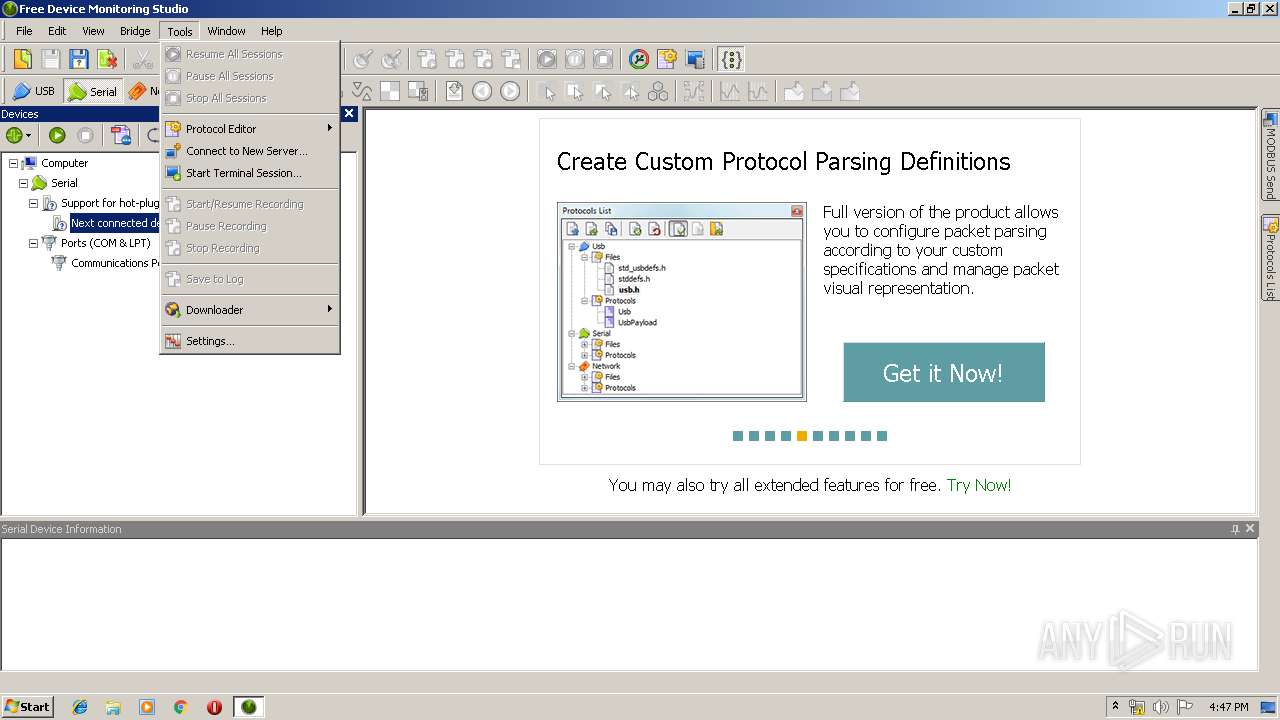Click the Get it Now! button
Screen dimensions: 1280x720
[944, 372]
